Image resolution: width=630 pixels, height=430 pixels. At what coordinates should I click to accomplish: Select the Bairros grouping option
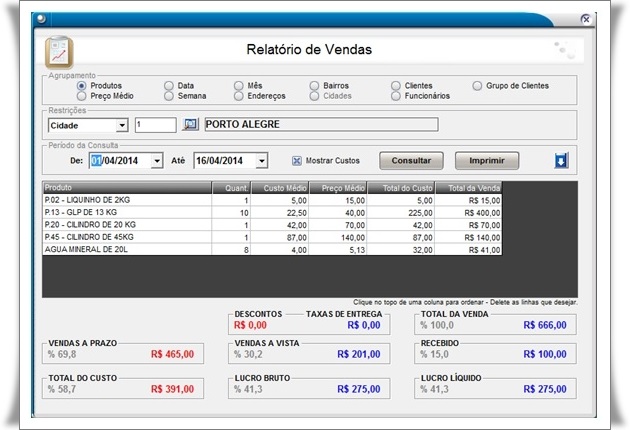click(314, 86)
